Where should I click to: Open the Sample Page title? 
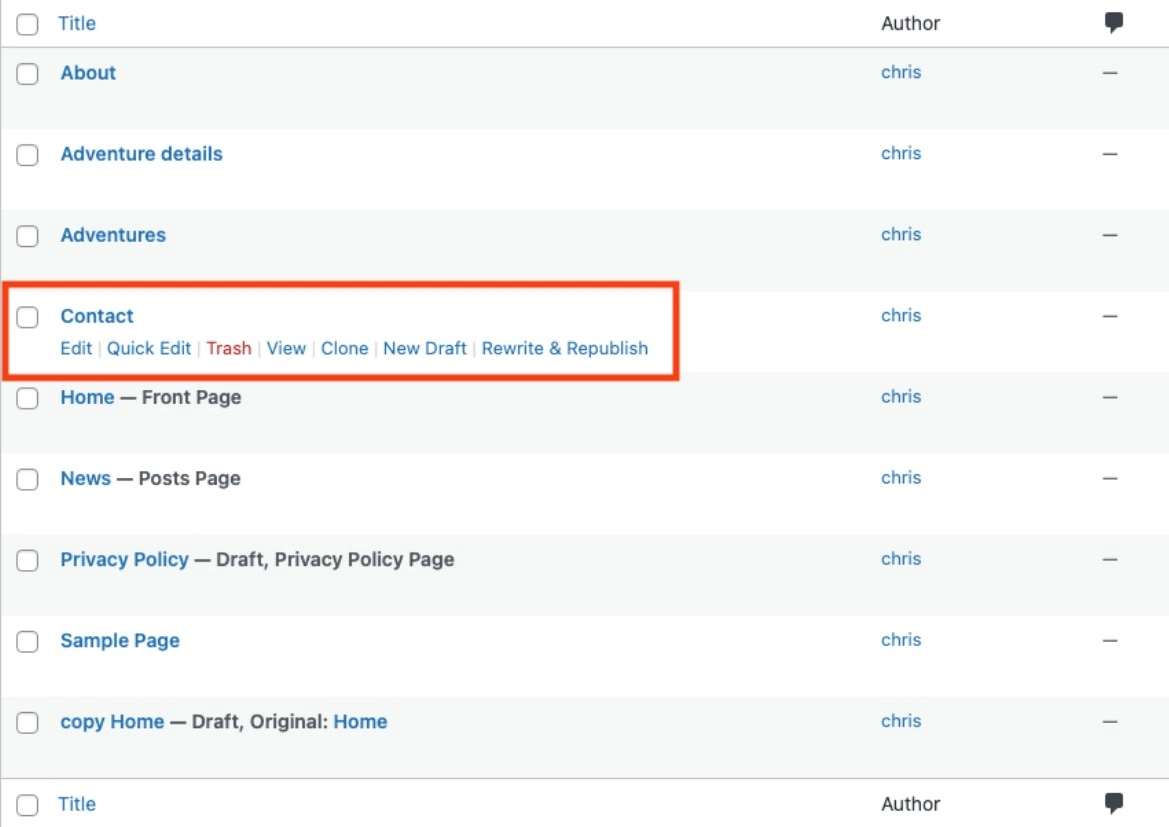[x=120, y=641]
